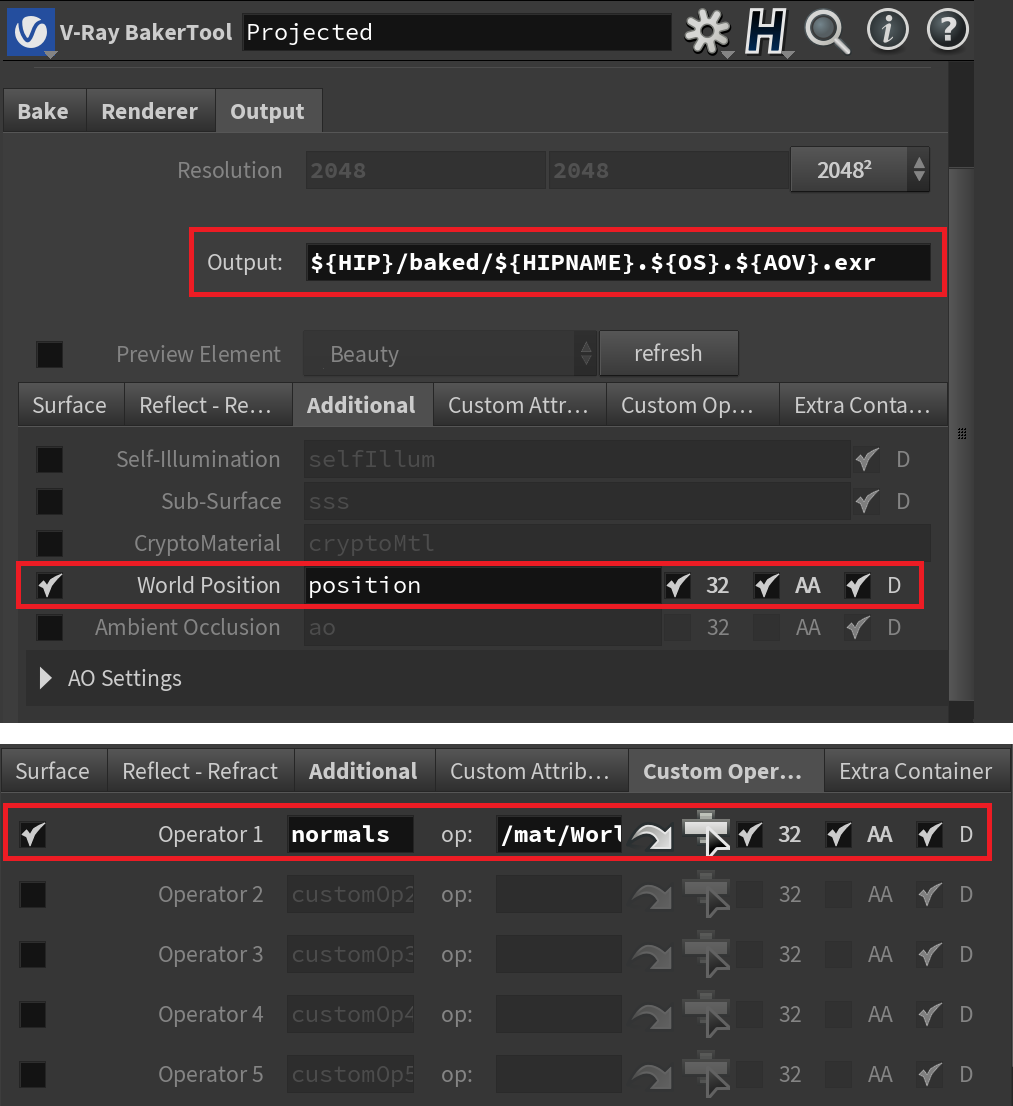Expand the AO Settings section
Viewport: 1013px width, 1106px height.
pos(46,678)
